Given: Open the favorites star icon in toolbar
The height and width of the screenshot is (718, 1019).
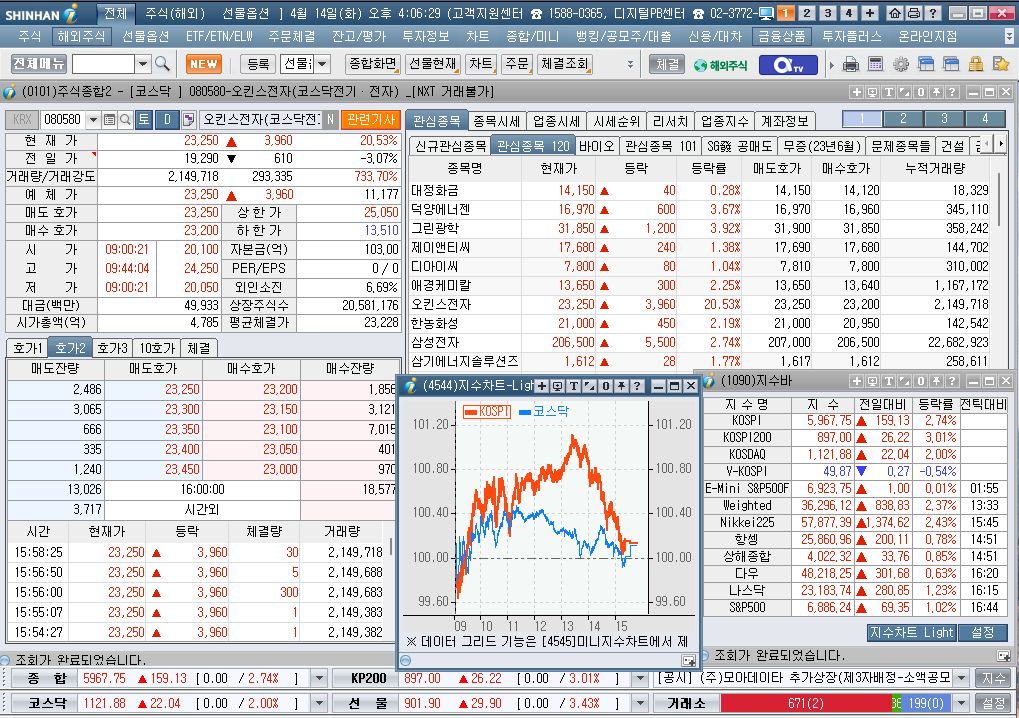Looking at the screenshot, I should 1001,64.
